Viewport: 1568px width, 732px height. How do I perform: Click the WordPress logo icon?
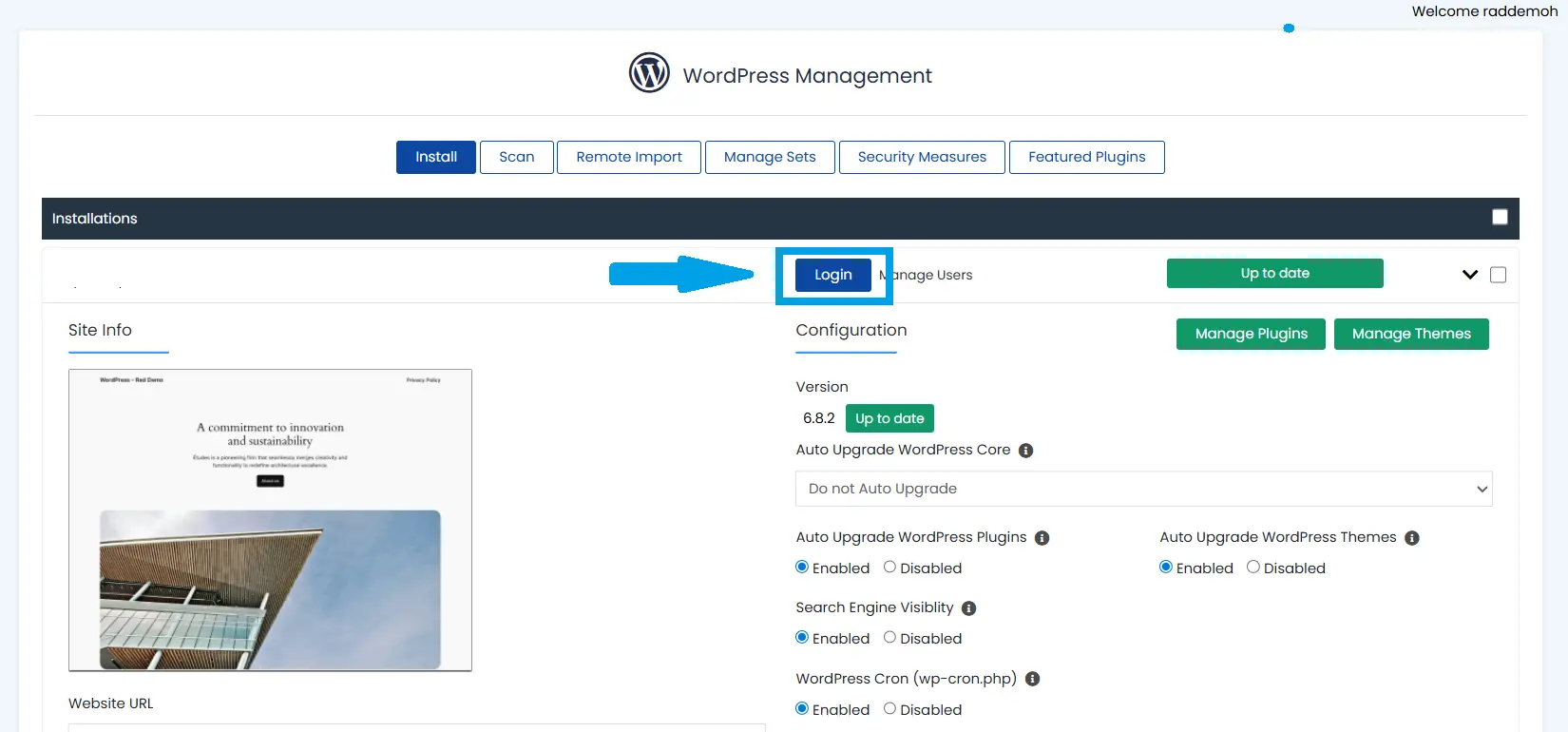click(x=649, y=73)
